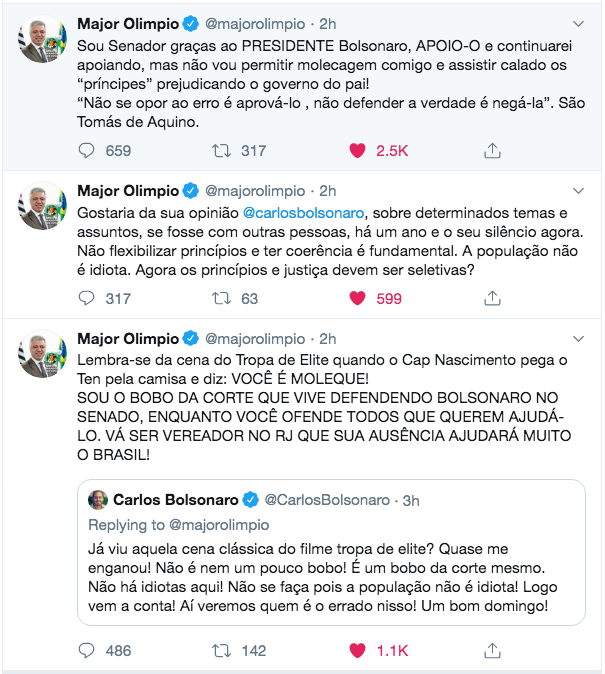
Task: Reply to the third tweet with 486 replies
Action: pyautogui.click(x=88, y=650)
